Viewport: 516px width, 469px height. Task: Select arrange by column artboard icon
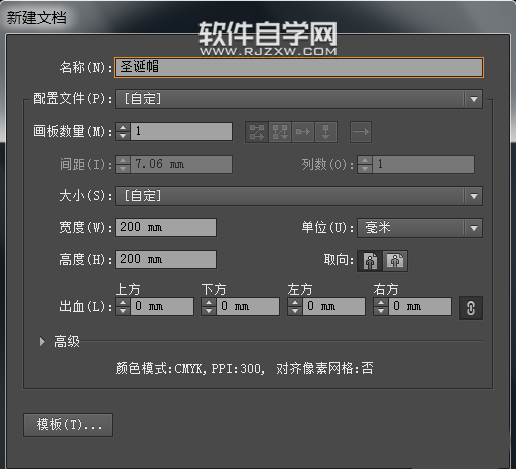[326, 132]
